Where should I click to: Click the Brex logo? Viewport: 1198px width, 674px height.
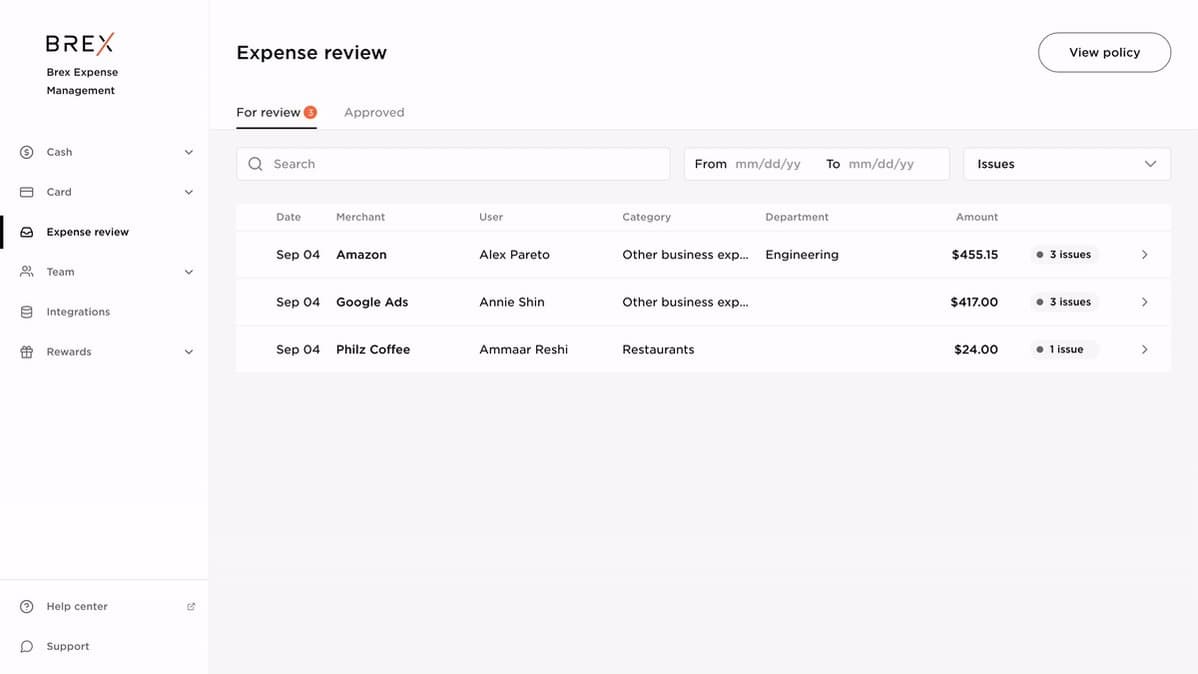80,43
